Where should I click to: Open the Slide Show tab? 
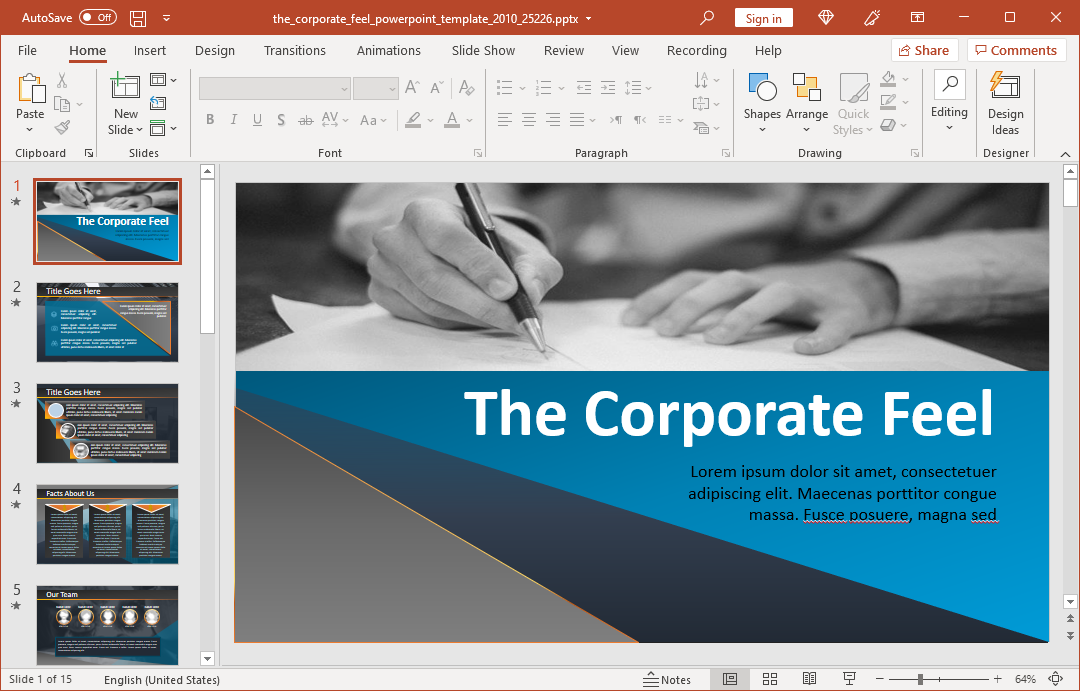(x=483, y=50)
